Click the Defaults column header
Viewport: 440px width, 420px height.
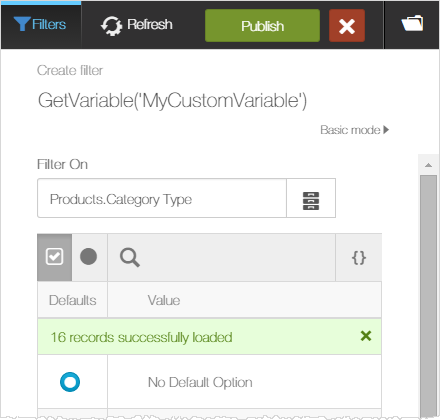coord(73,300)
